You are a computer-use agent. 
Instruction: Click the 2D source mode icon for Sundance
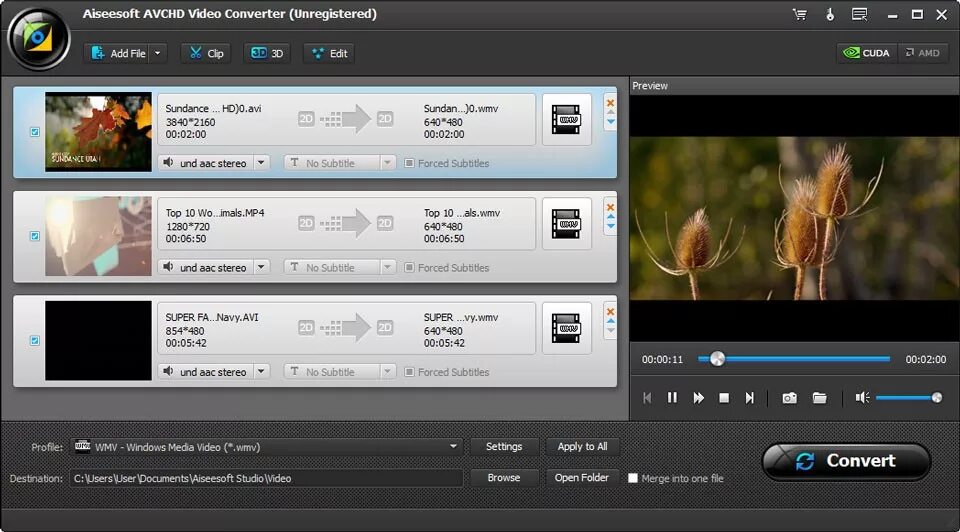point(306,119)
